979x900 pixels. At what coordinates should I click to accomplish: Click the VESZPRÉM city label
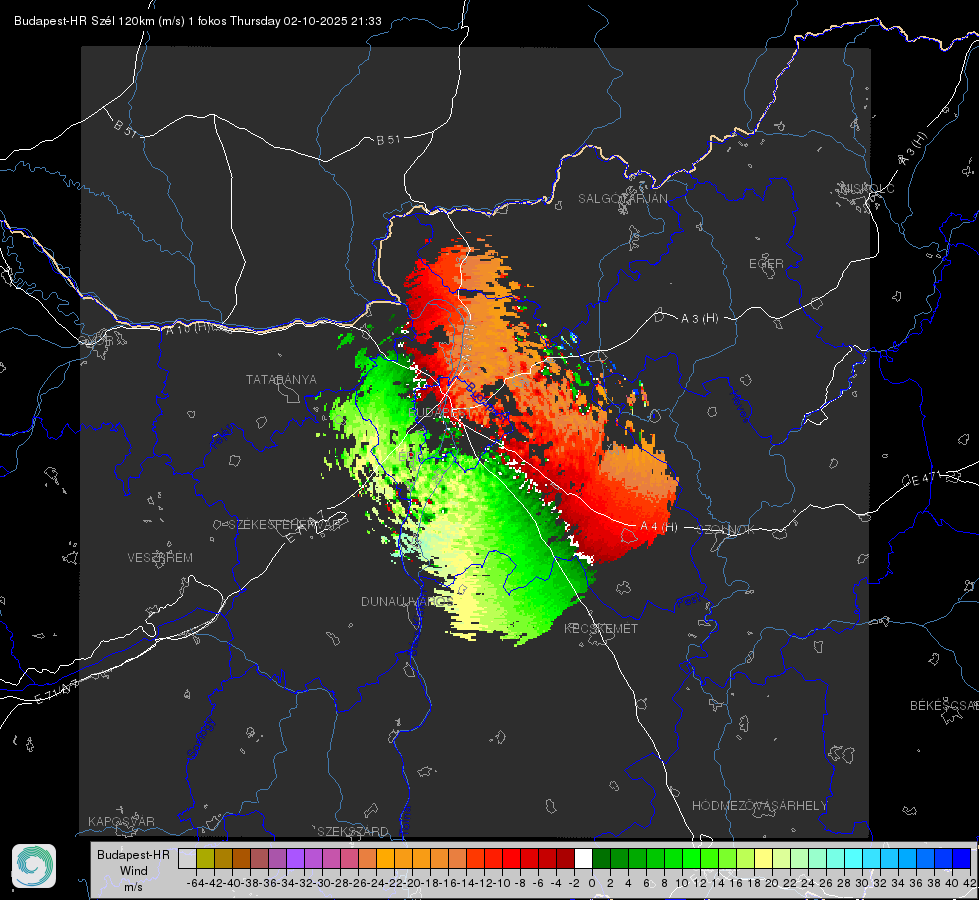160,558
